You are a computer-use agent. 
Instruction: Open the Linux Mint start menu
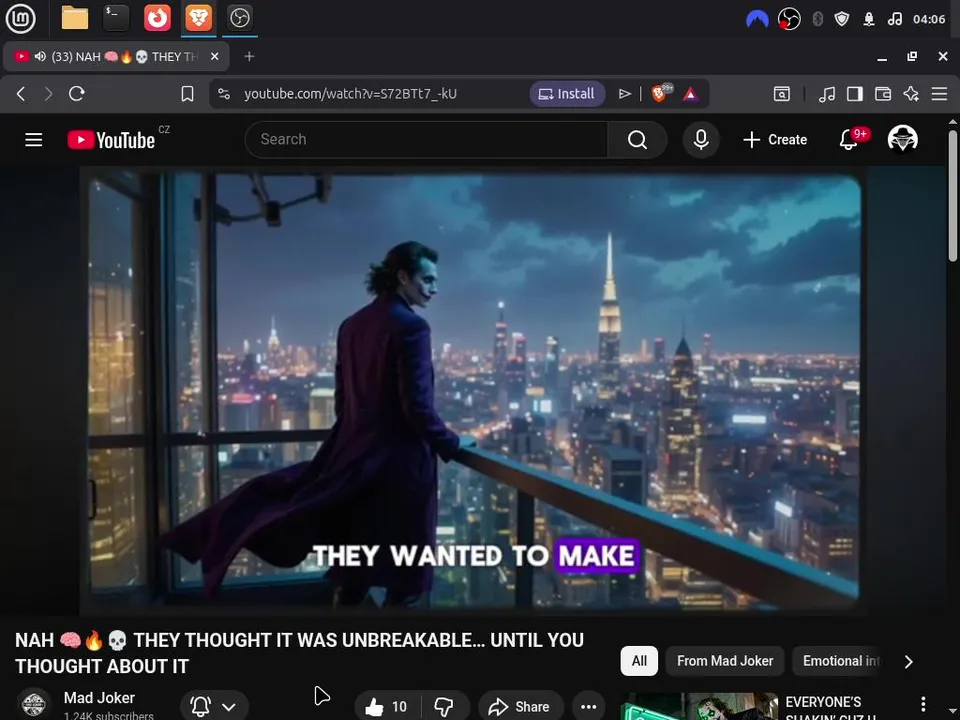20,18
